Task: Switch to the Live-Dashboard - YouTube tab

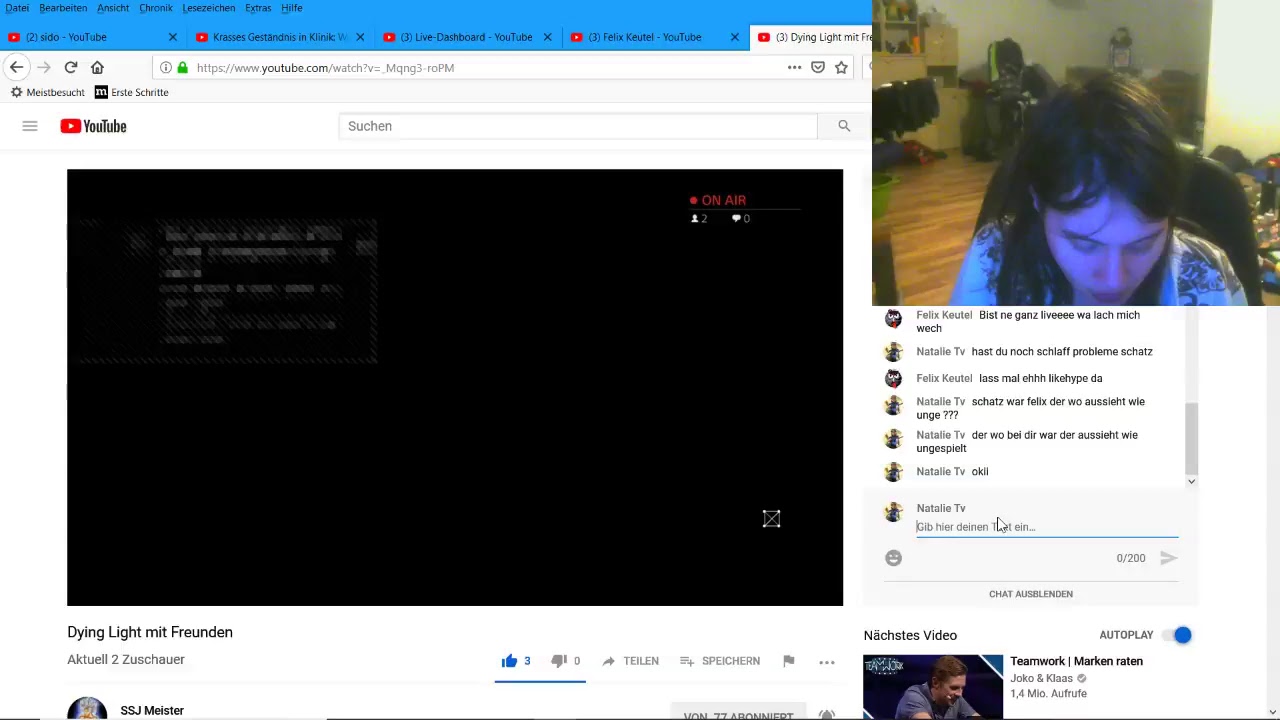Action: point(466,37)
